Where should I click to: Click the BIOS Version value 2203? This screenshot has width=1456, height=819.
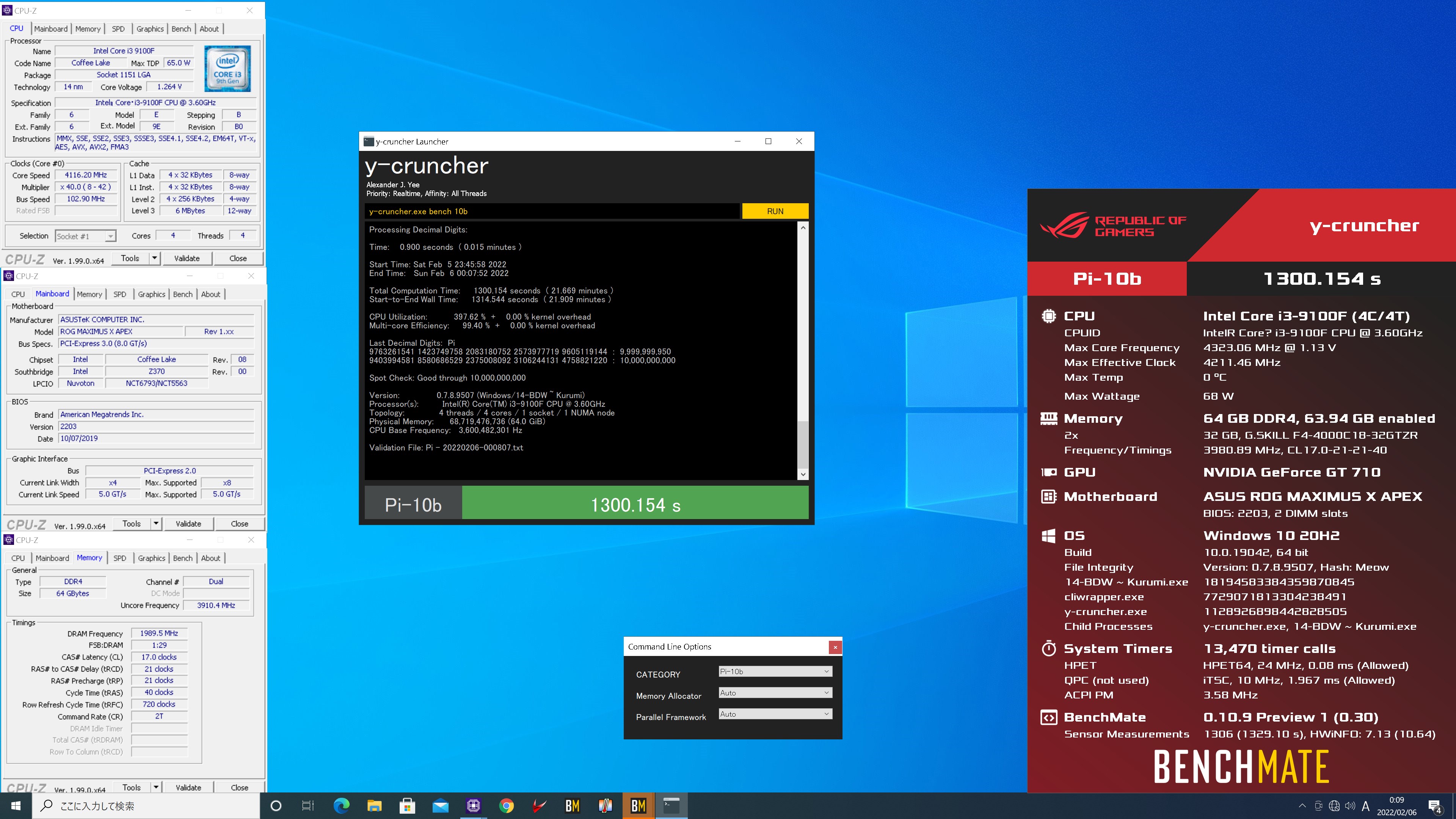tap(156, 427)
